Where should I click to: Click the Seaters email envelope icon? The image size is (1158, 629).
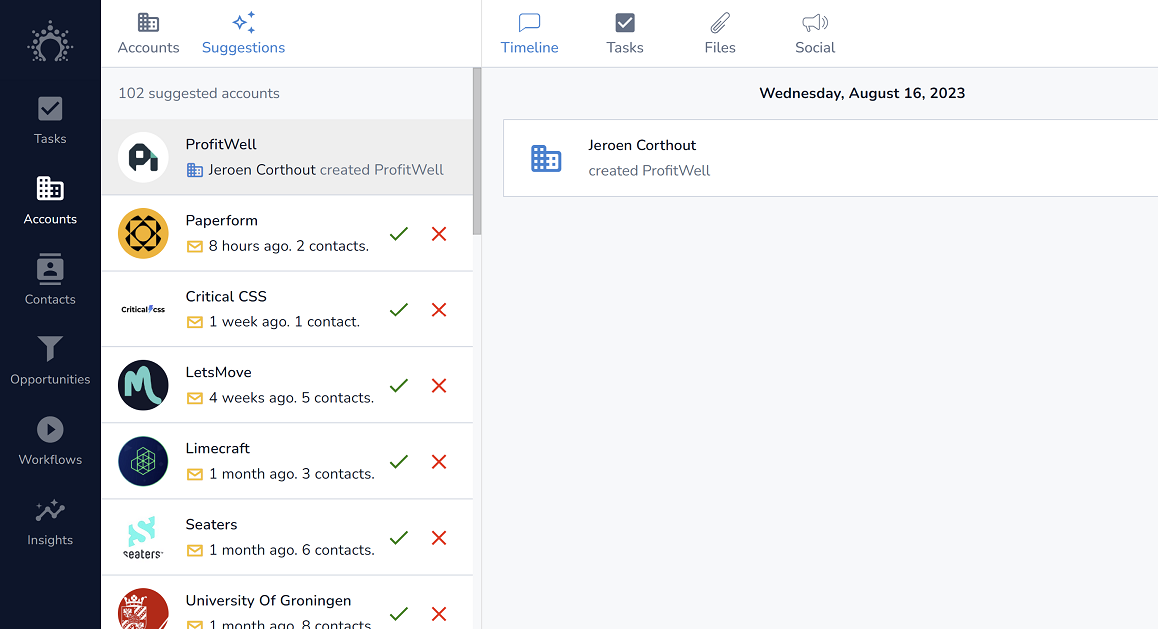click(x=195, y=551)
